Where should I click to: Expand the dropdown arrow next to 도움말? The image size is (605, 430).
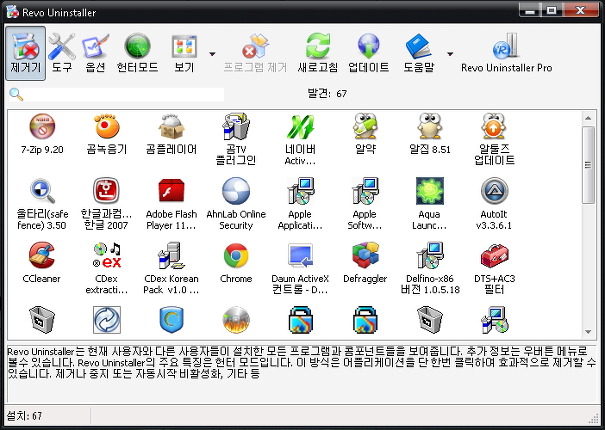(450, 54)
